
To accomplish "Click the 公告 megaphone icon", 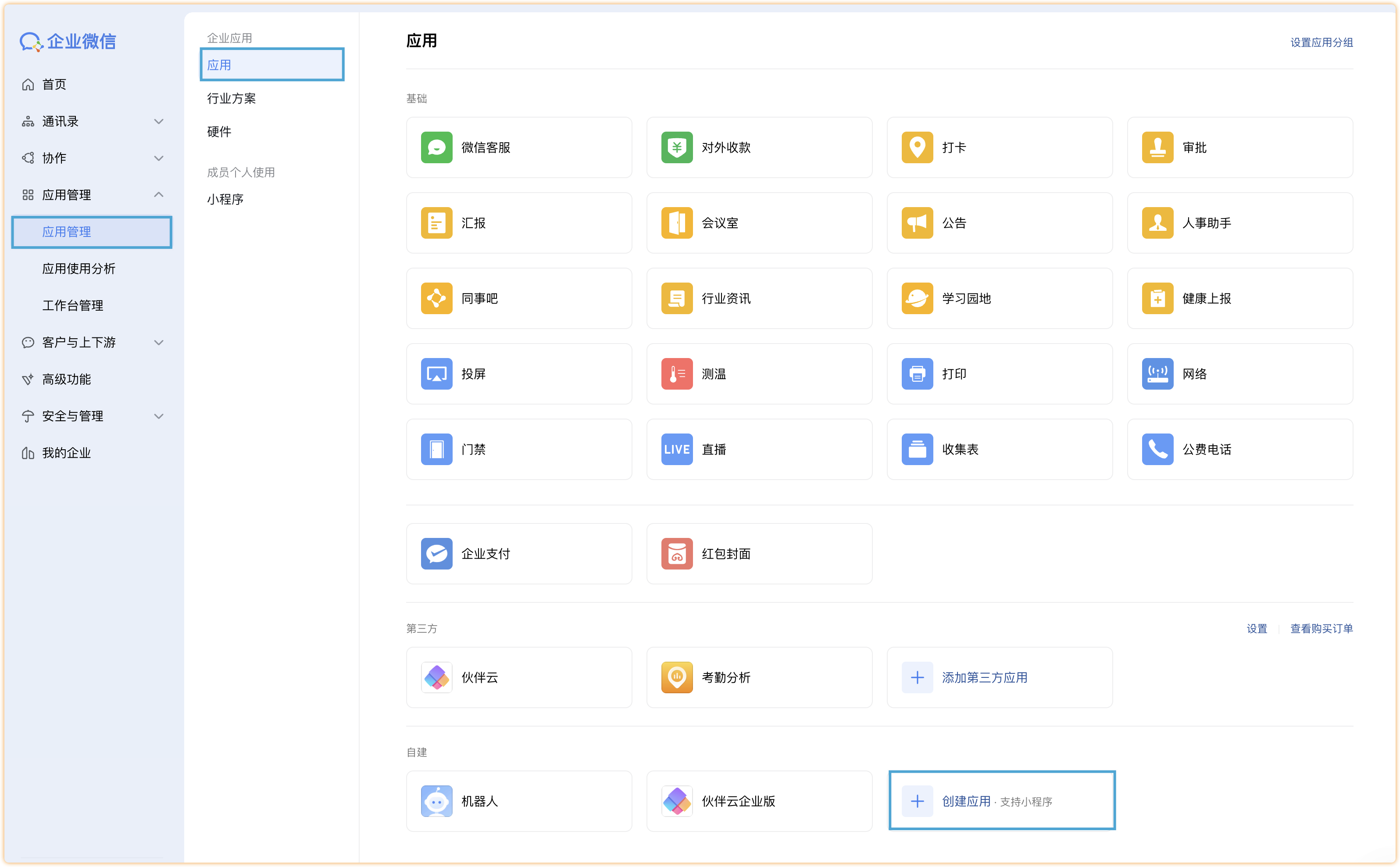I will click(917, 222).
